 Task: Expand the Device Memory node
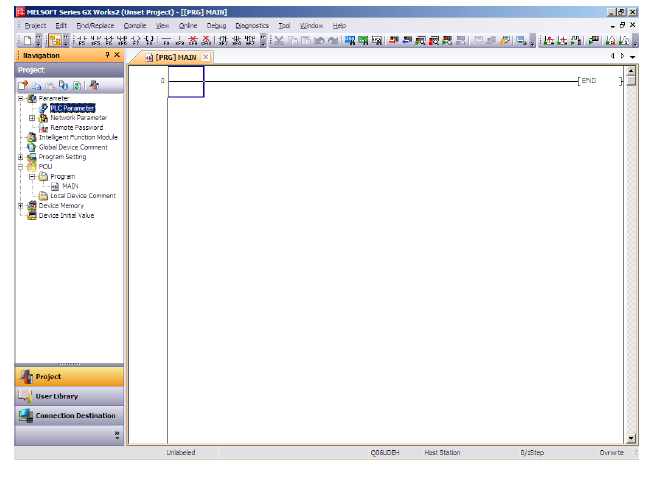pos(21,206)
